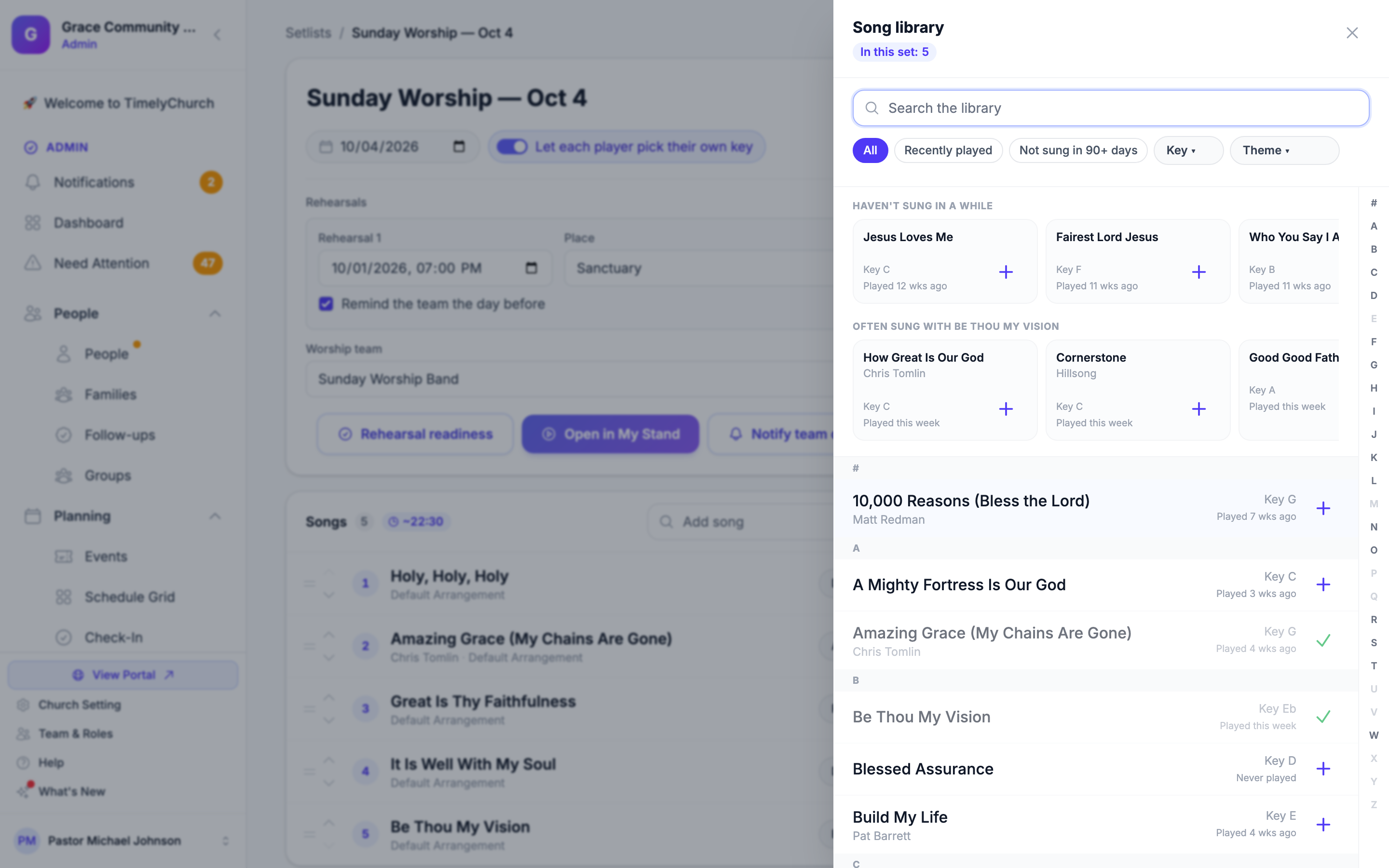Disable let each player pick own key
The width and height of the screenshot is (1389, 868).
click(511, 147)
